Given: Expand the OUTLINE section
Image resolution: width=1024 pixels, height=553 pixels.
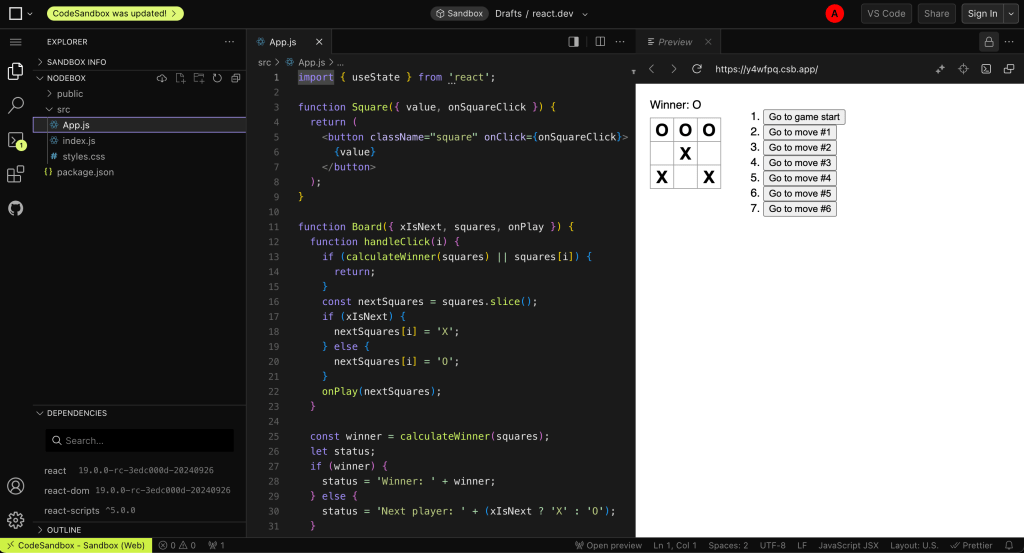Looking at the screenshot, I should pyautogui.click(x=64, y=530).
